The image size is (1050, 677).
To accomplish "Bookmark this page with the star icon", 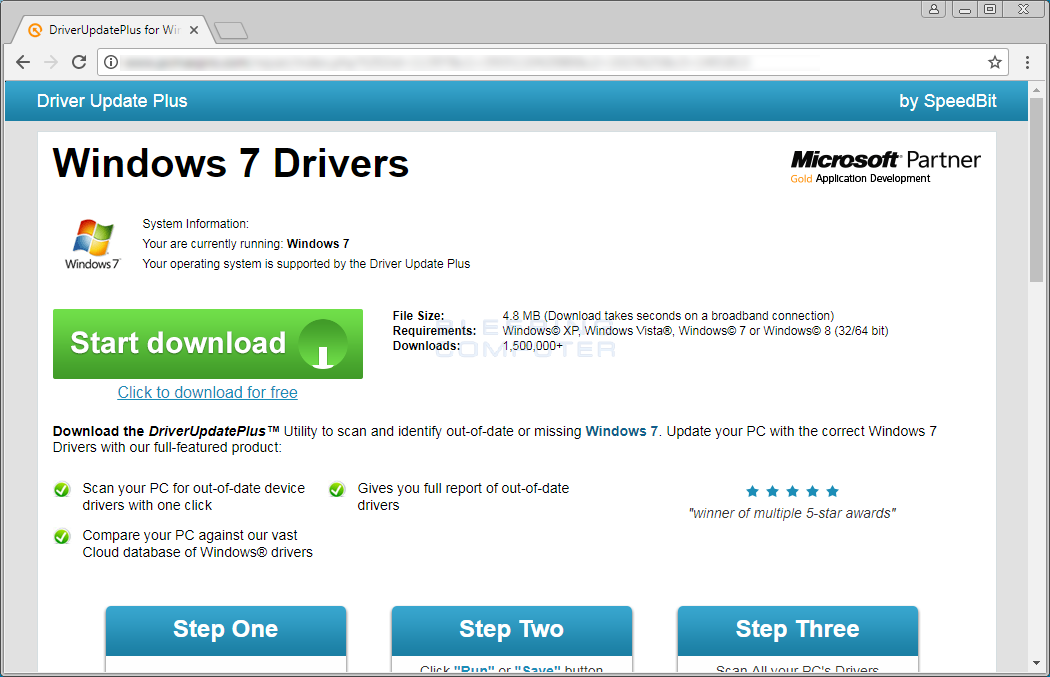I will click(x=994, y=62).
